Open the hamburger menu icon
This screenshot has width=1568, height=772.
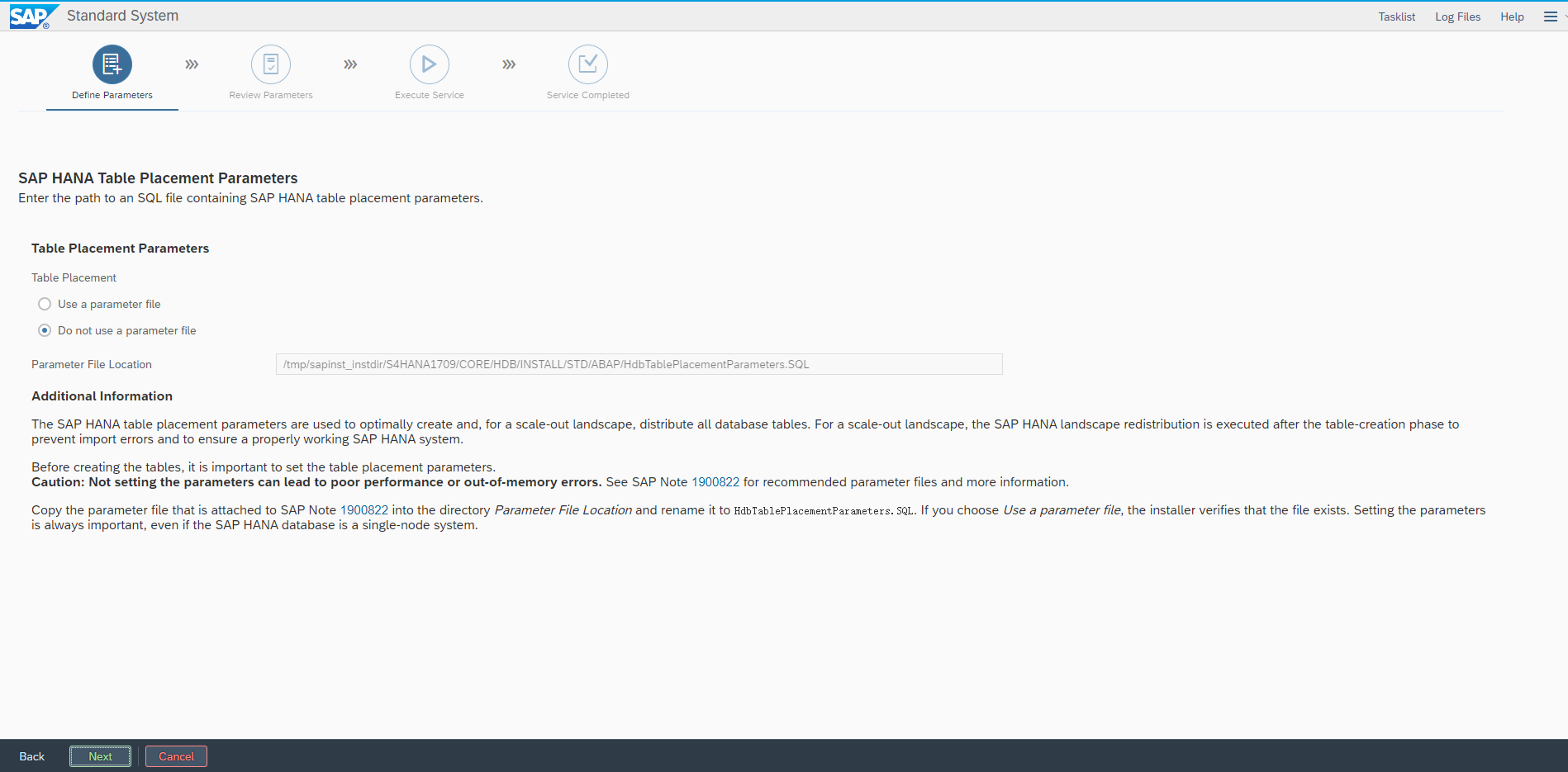pyautogui.click(x=1551, y=17)
